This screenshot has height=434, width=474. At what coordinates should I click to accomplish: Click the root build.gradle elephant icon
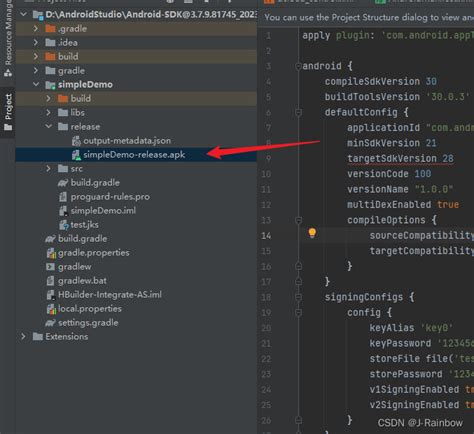50,239
